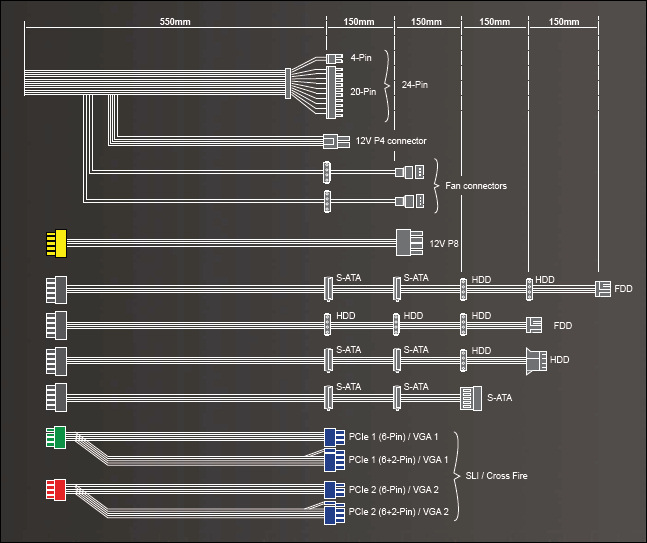Click the SLI / Cross Fire label

click(496, 476)
